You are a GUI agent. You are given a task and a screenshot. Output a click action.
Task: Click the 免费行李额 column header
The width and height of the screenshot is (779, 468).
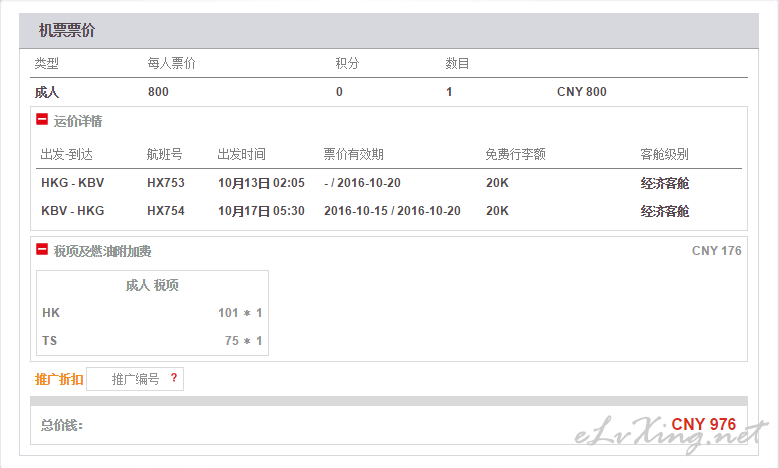[x=515, y=154]
